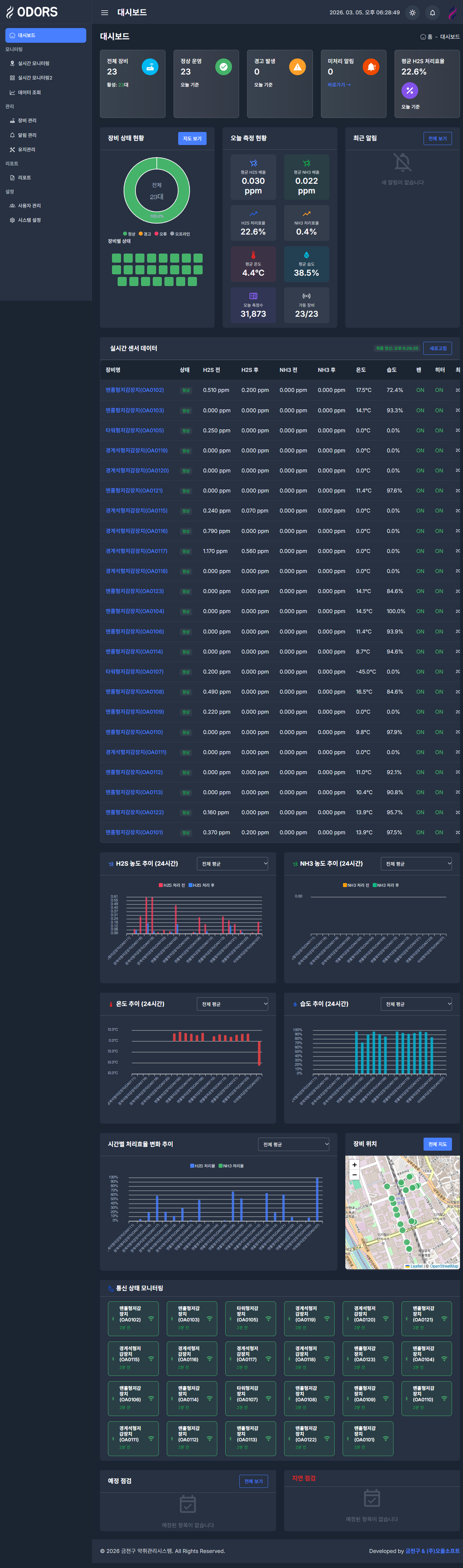Viewport: 463px width, 1568px height.
Task: Click the ODORS logo icon
Action: (10, 12)
